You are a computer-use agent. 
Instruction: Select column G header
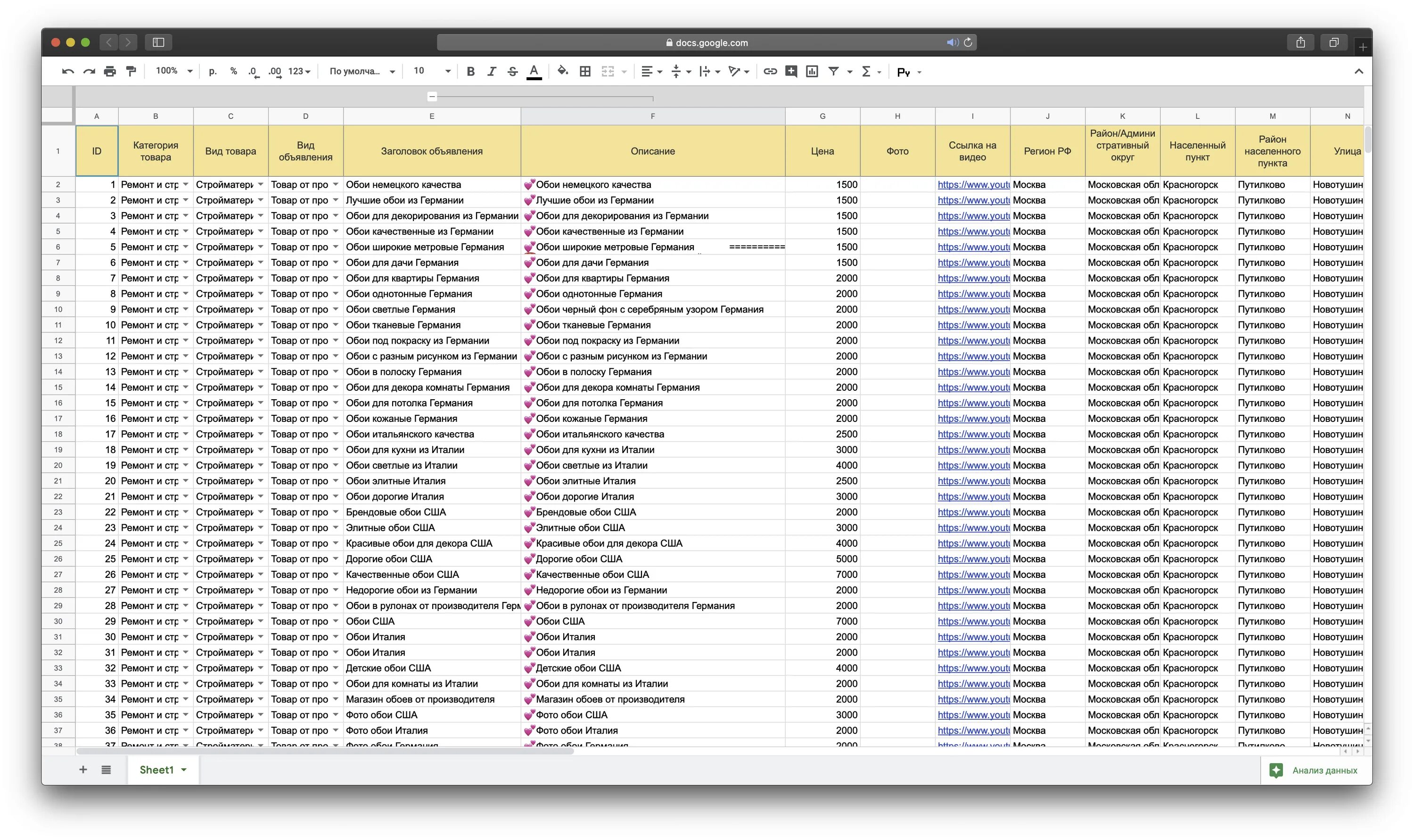[822, 116]
